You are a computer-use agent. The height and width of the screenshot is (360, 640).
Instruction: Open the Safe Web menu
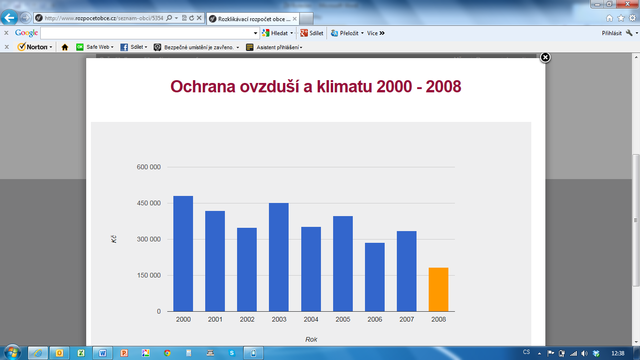click(x=95, y=47)
